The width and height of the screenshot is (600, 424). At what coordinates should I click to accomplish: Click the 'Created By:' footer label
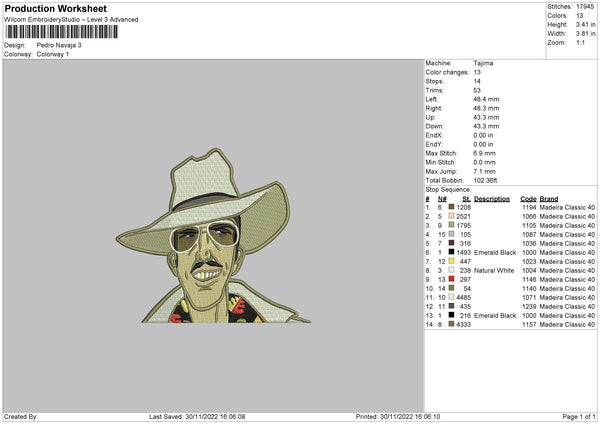tap(21, 417)
